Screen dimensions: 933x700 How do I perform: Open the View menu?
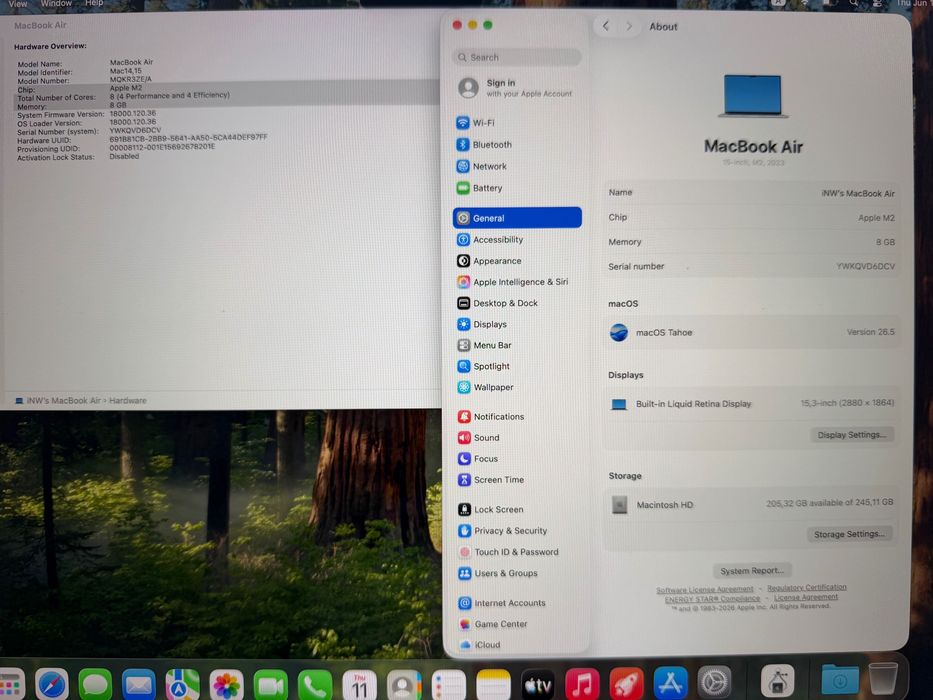pos(17,4)
